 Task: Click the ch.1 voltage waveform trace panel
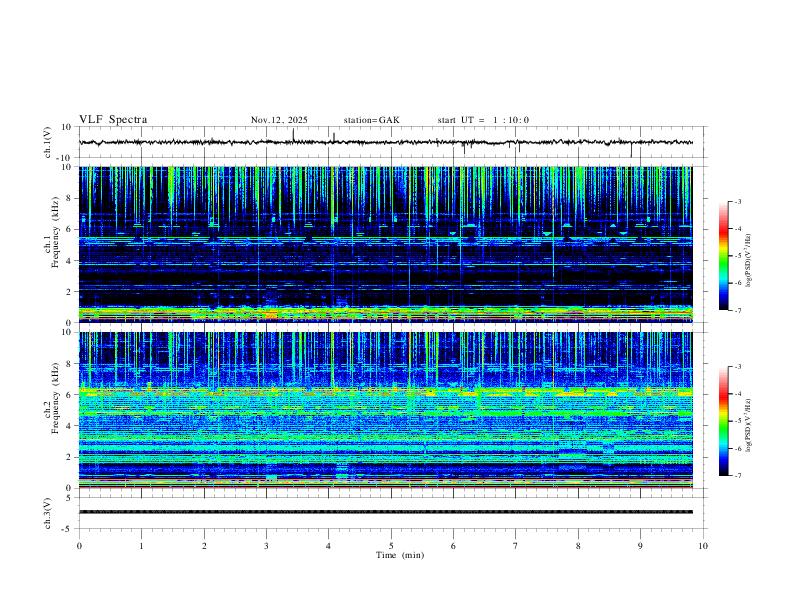pos(391,142)
